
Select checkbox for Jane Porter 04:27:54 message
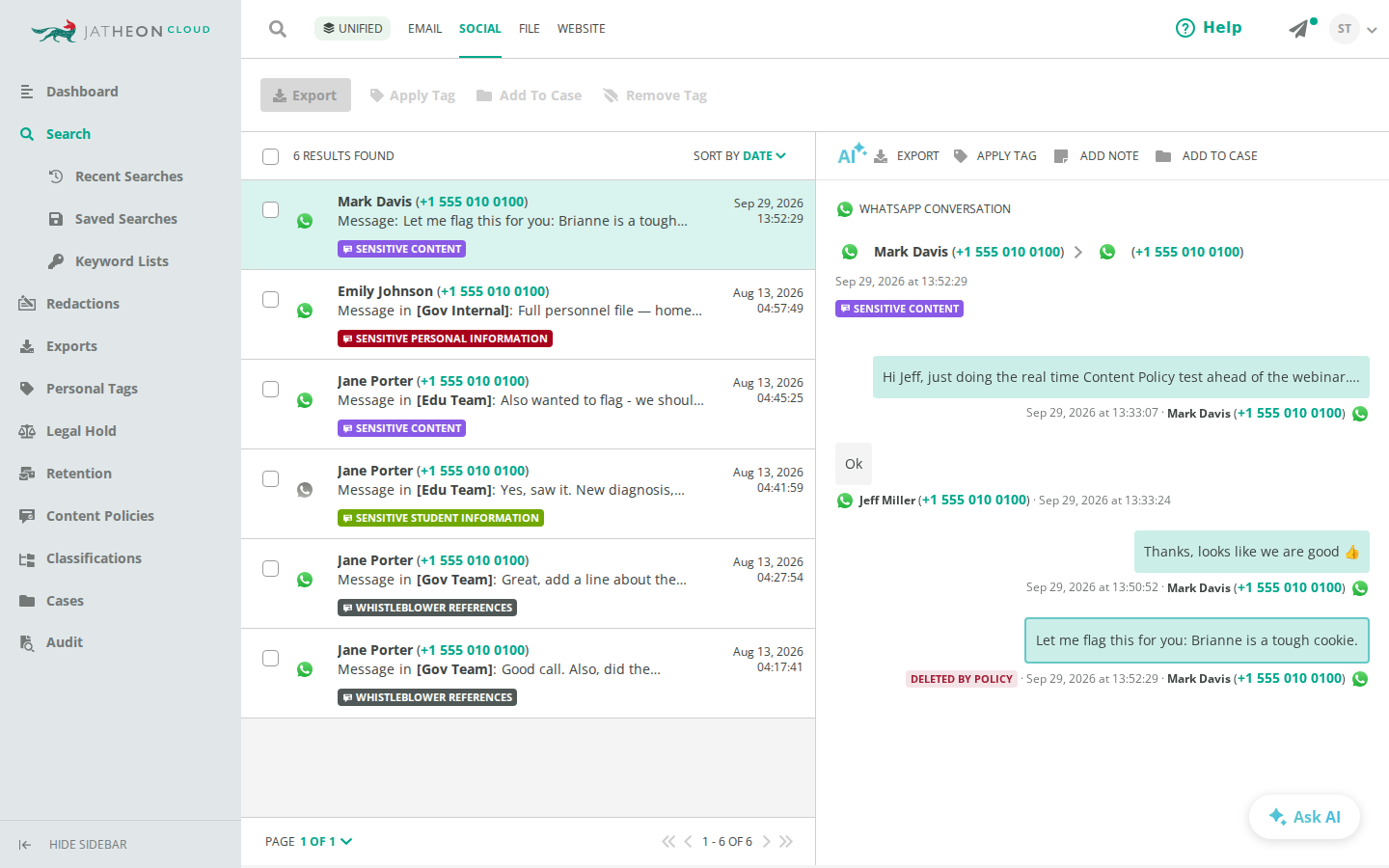pyautogui.click(x=271, y=569)
